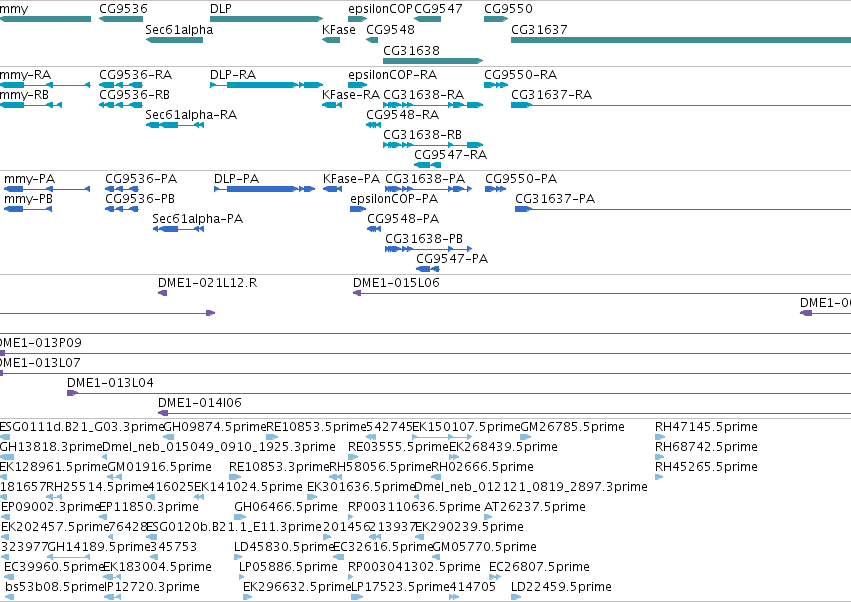
Task: Click protein CG9536-PB
Action: pyautogui.click(x=122, y=209)
